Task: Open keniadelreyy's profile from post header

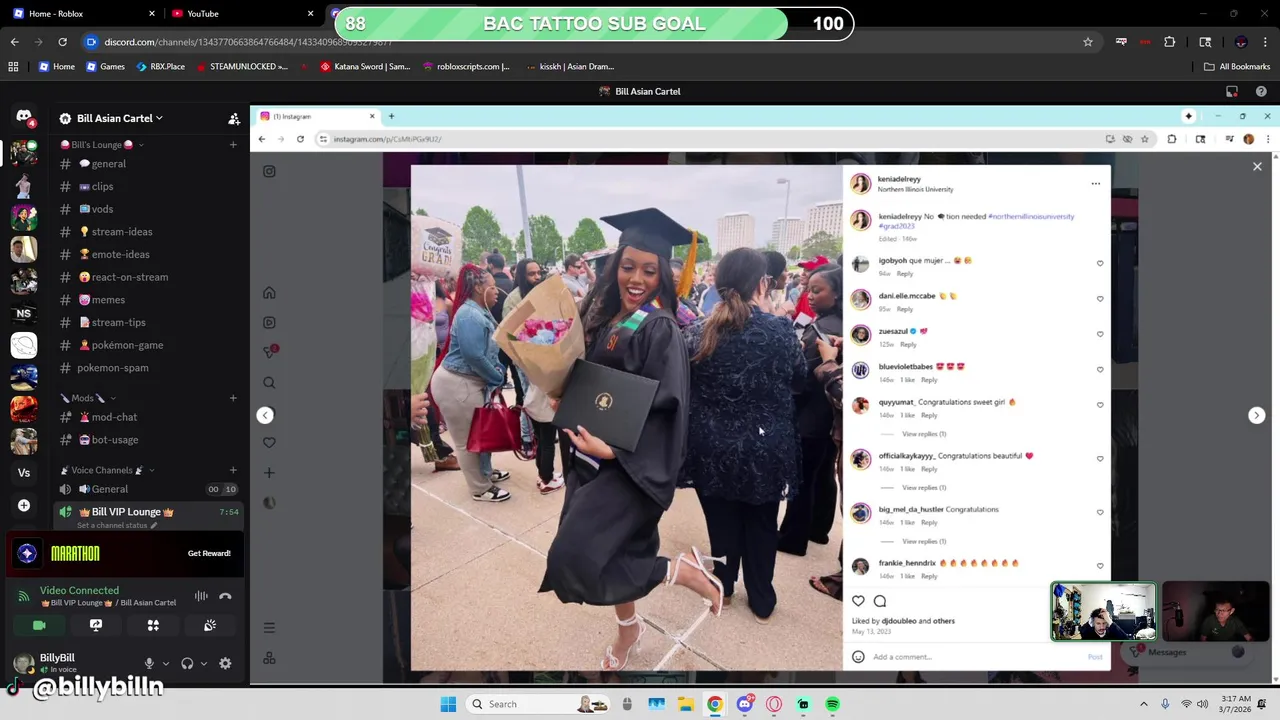Action: click(899, 179)
